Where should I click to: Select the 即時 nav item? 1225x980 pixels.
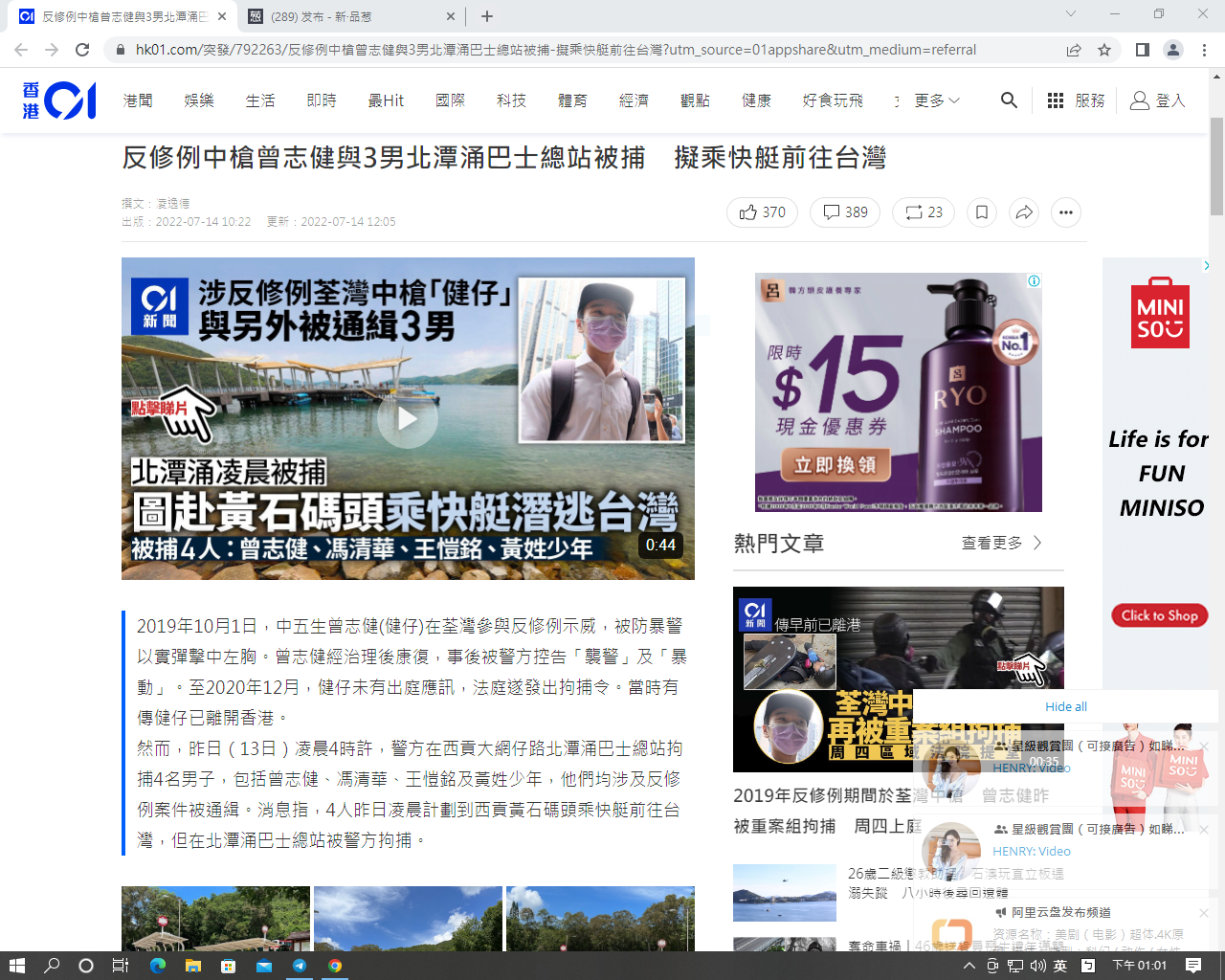[x=322, y=100]
